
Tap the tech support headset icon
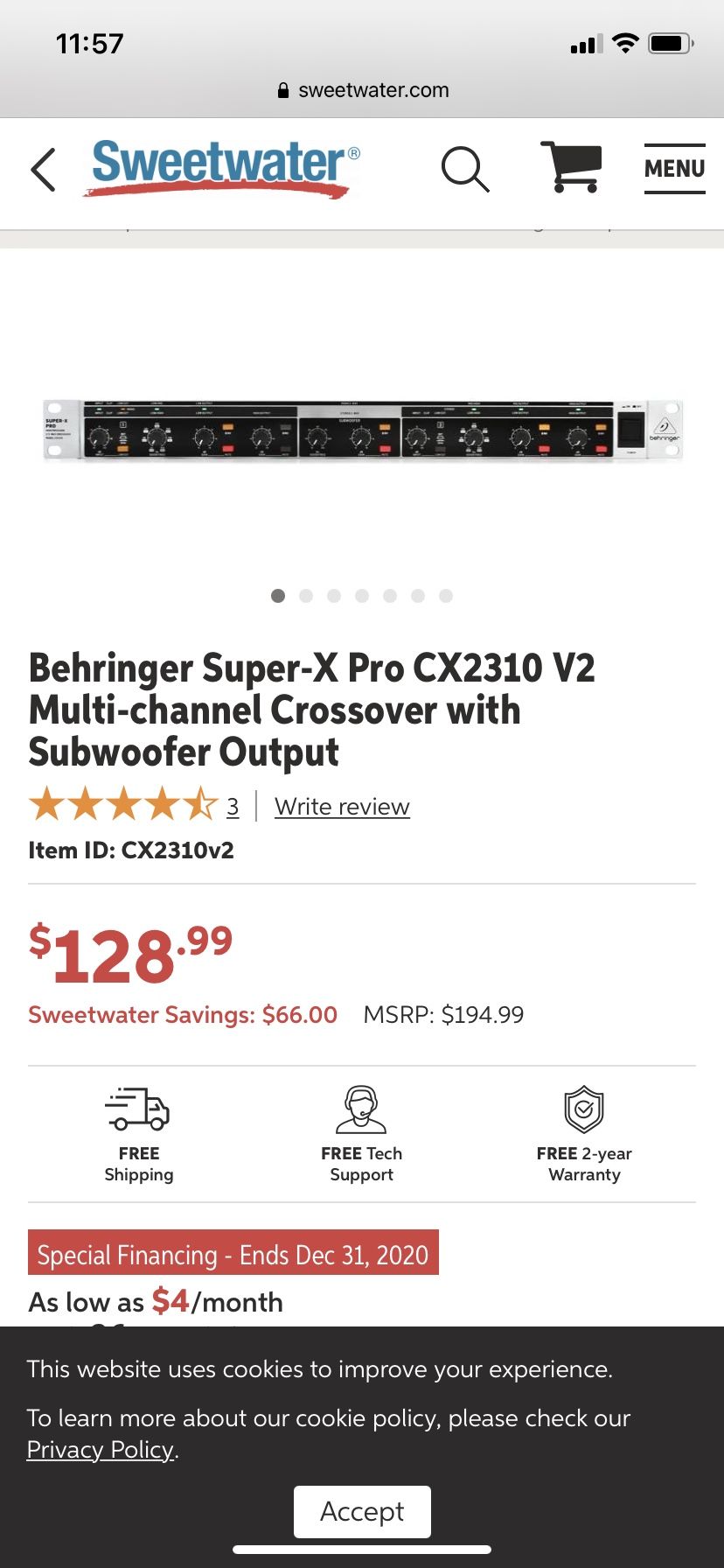(361, 1109)
